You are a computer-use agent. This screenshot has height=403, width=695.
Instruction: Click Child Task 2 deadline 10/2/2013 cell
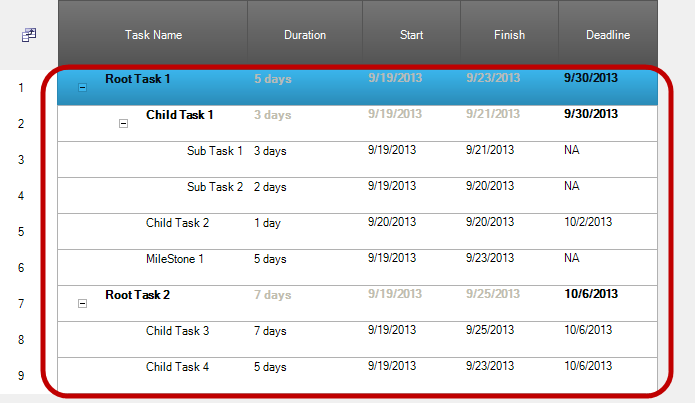[585, 223]
